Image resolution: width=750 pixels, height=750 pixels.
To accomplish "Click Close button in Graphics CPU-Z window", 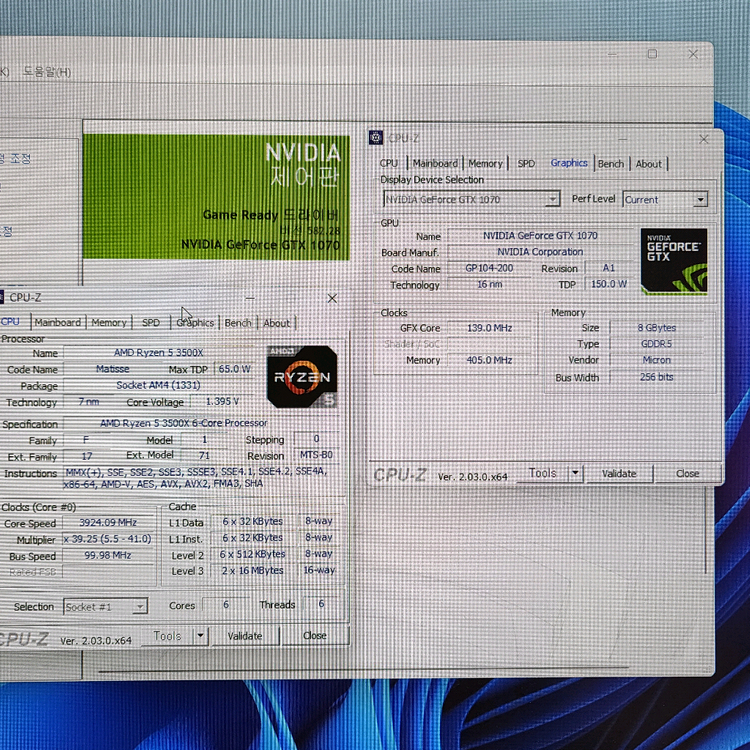I will tap(687, 473).
